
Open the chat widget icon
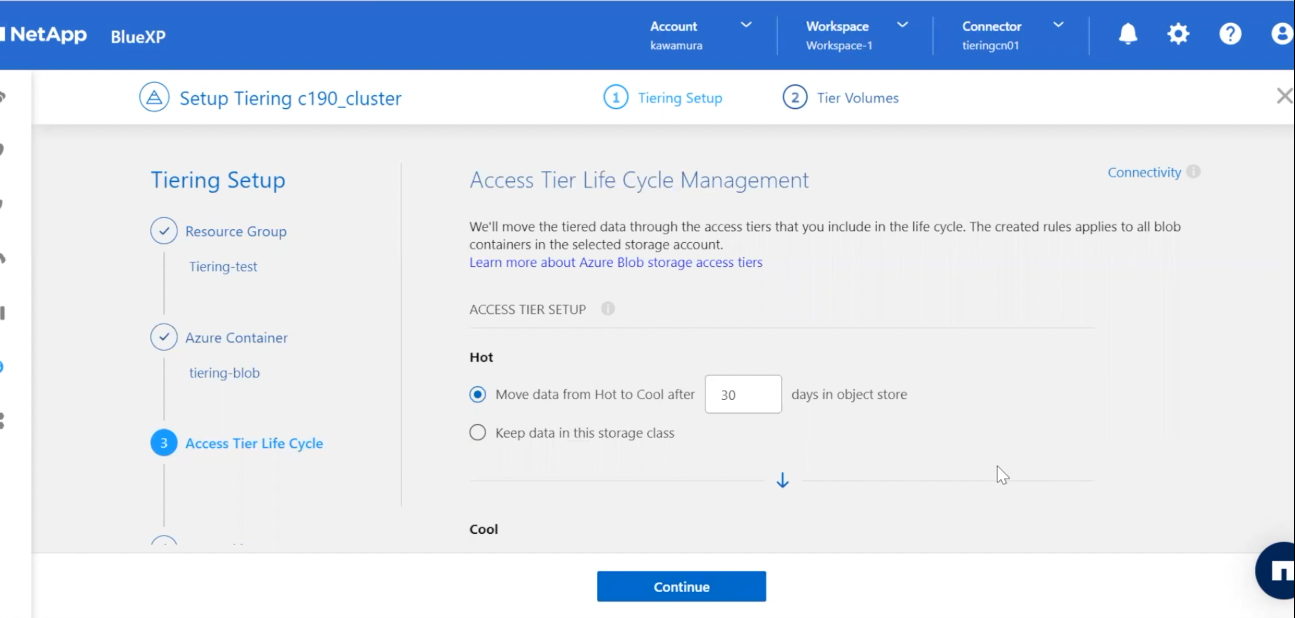click(x=1278, y=571)
